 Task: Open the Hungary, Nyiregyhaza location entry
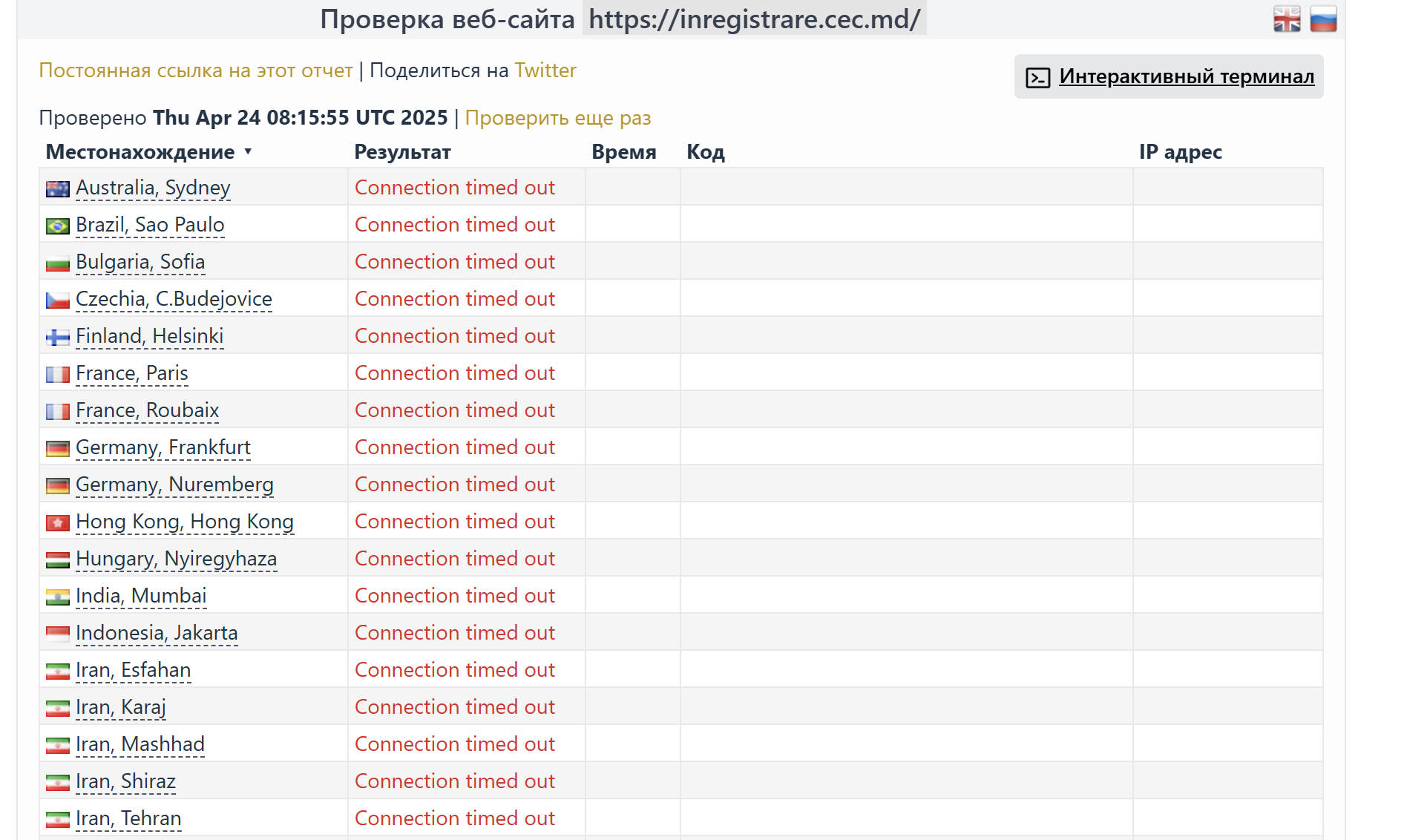(x=176, y=559)
